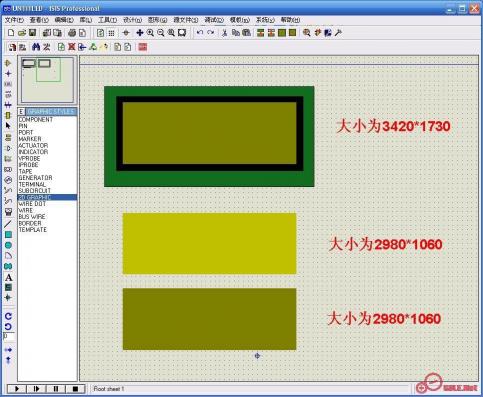Click the Print icon in toolbar
Image resolution: width=483 pixels, height=397 pixels.
[x=72, y=33]
